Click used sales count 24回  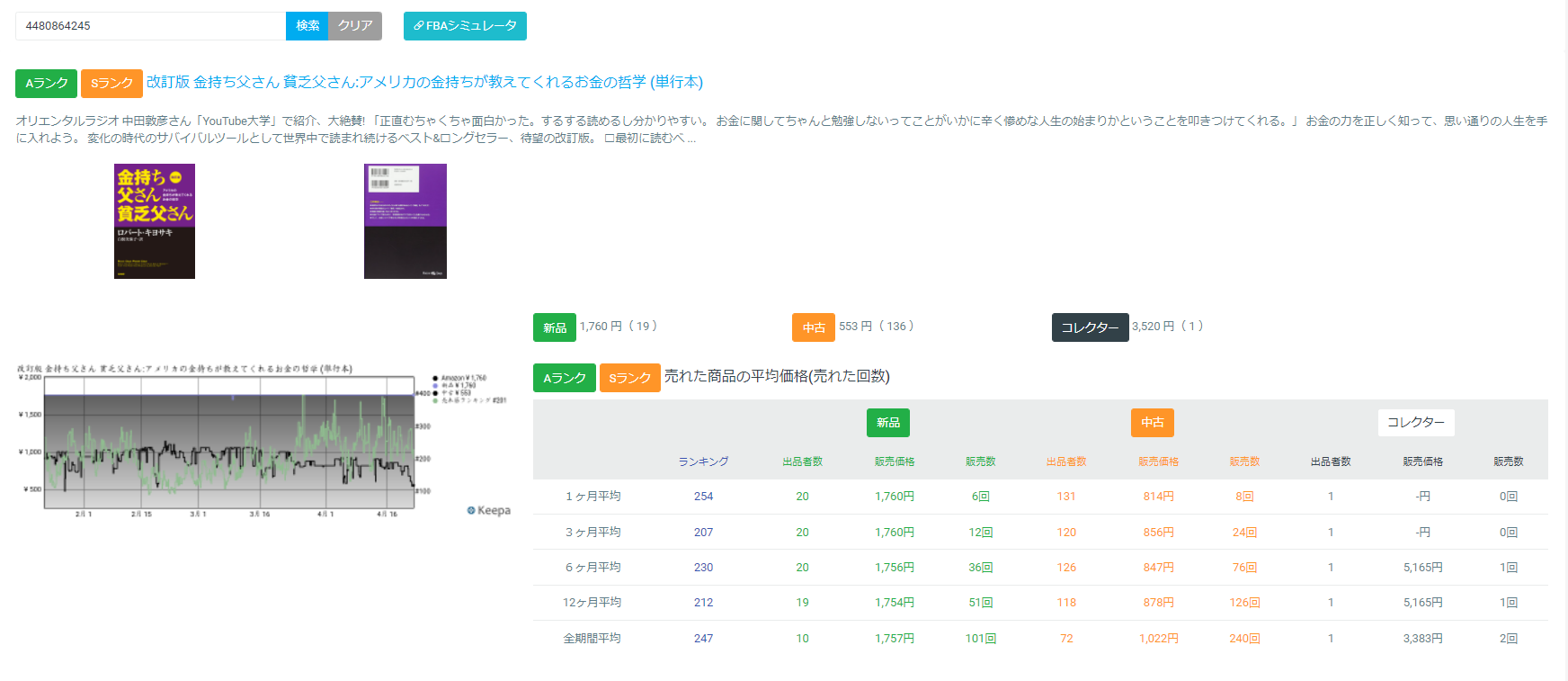pyautogui.click(x=1244, y=533)
